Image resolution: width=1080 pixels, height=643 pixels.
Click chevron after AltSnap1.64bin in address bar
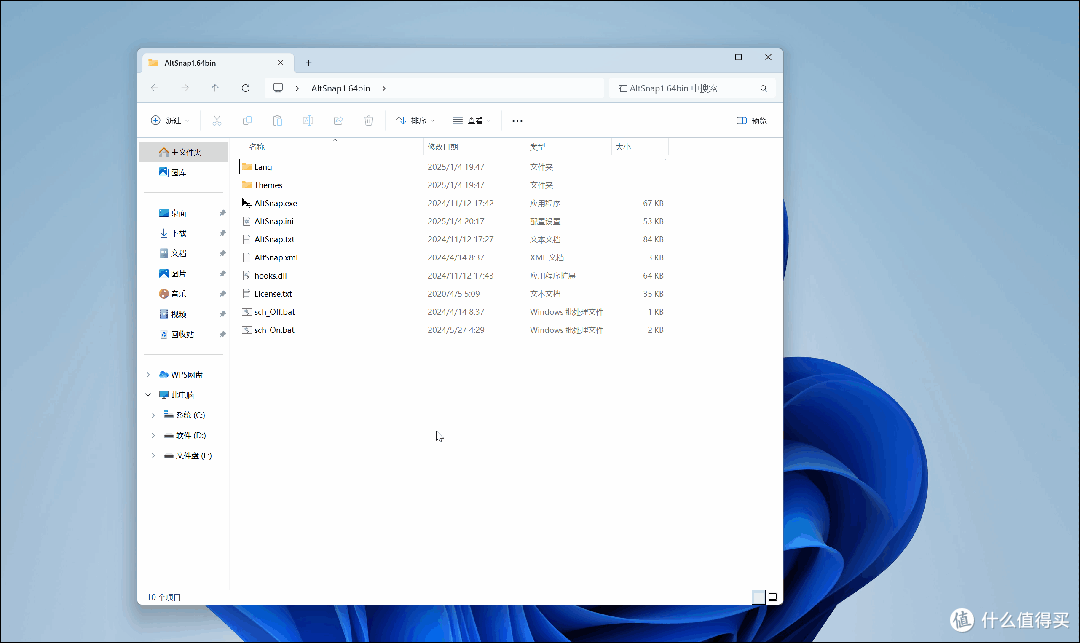pyautogui.click(x=384, y=88)
